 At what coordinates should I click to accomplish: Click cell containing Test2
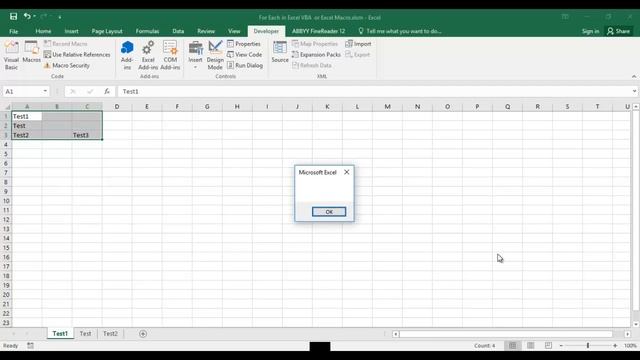coord(27,135)
